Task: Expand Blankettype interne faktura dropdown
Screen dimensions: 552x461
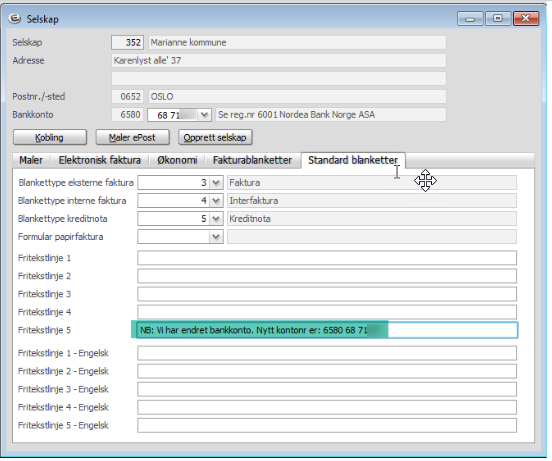Action: pyautogui.click(x=216, y=201)
